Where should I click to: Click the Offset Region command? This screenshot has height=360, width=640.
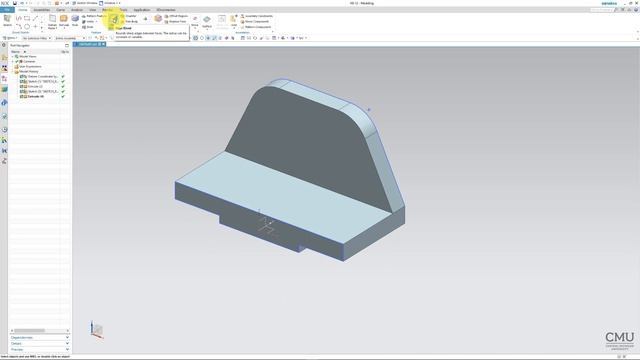pos(176,16)
